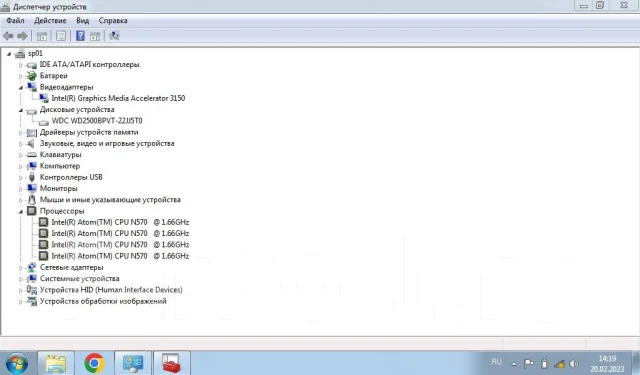Click the Устройства обработки изображений icon
The width and height of the screenshot is (640, 375).
click(31, 301)
